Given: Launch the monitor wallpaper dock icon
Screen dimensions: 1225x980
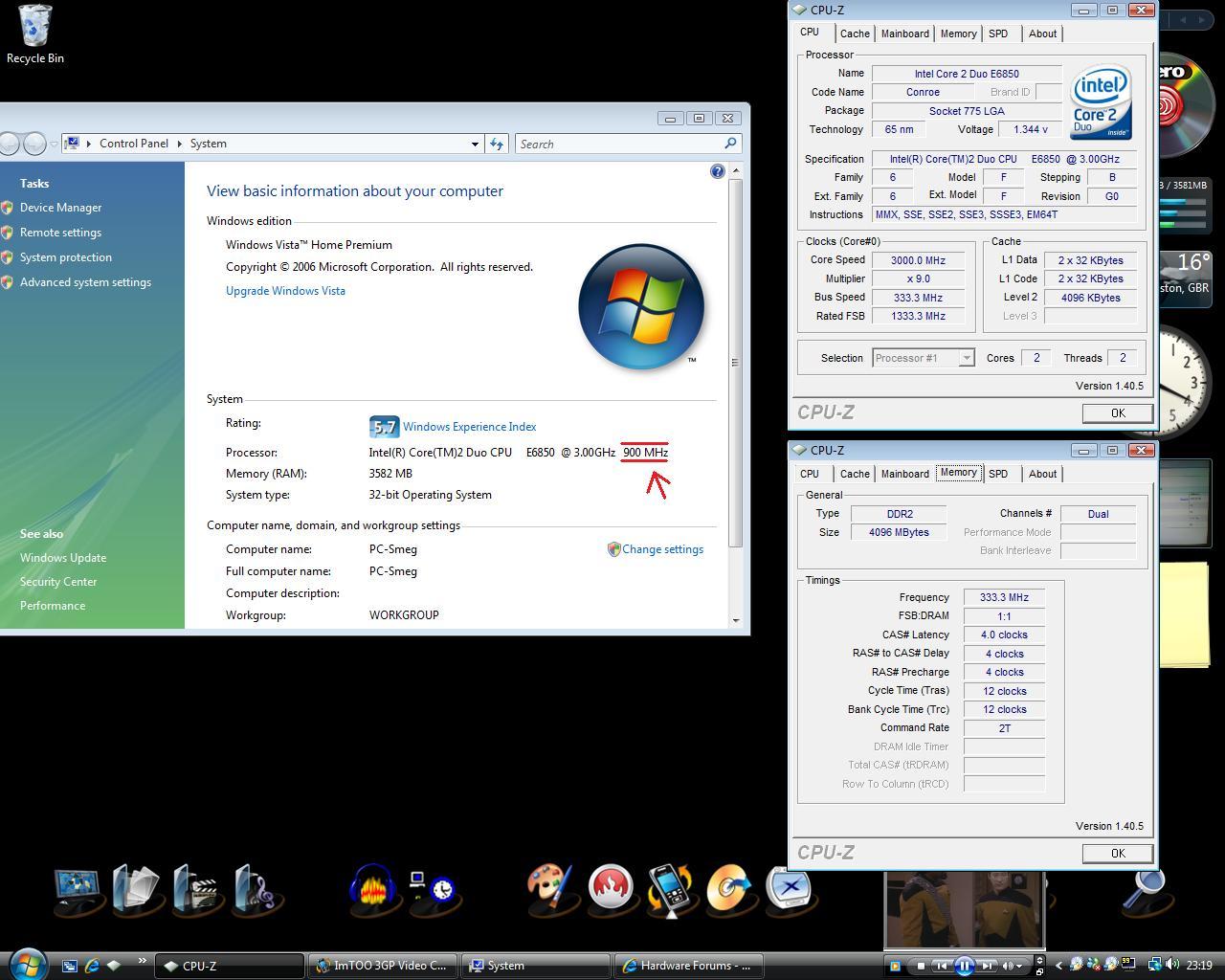Looking at the screenshot, I should pos(78,890).
